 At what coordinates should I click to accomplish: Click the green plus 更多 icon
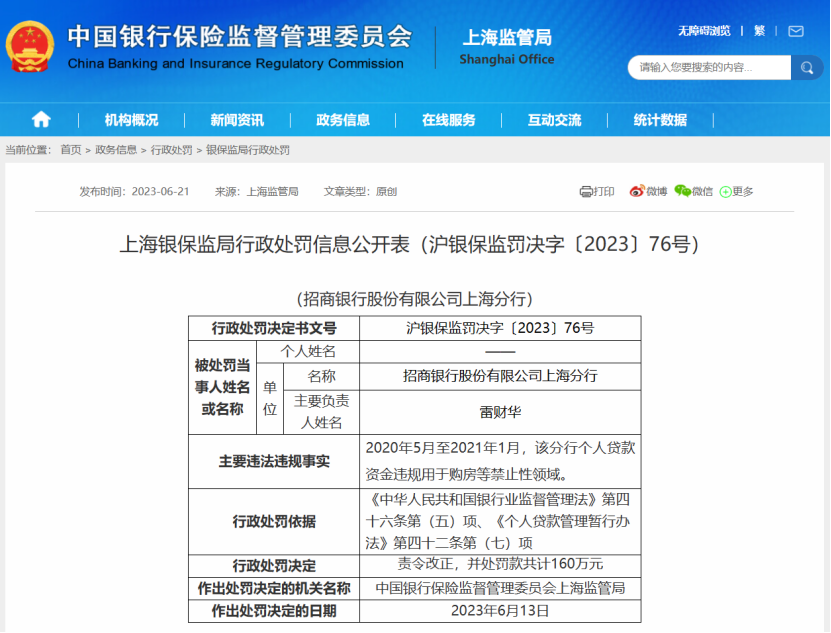(736, 191)
